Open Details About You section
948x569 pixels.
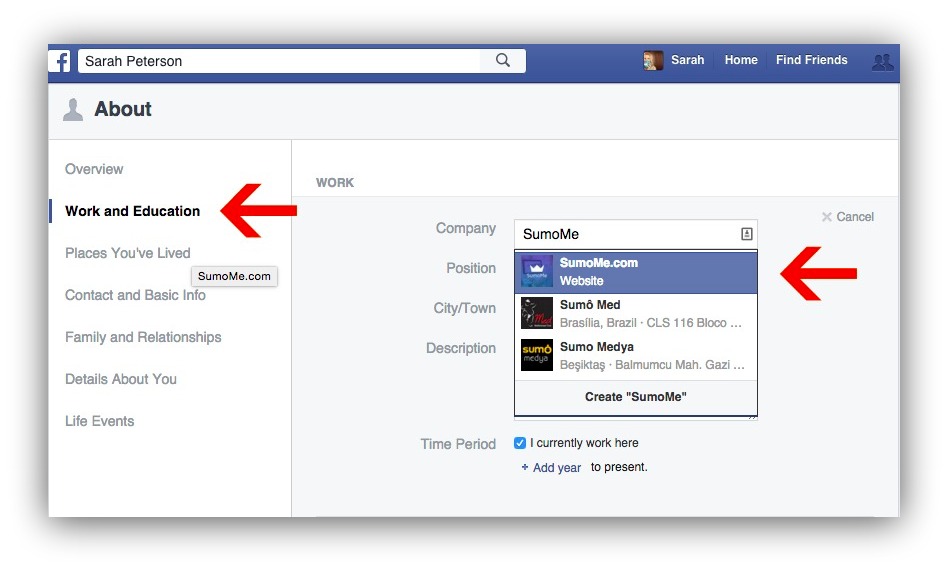(x=121, y=379)
